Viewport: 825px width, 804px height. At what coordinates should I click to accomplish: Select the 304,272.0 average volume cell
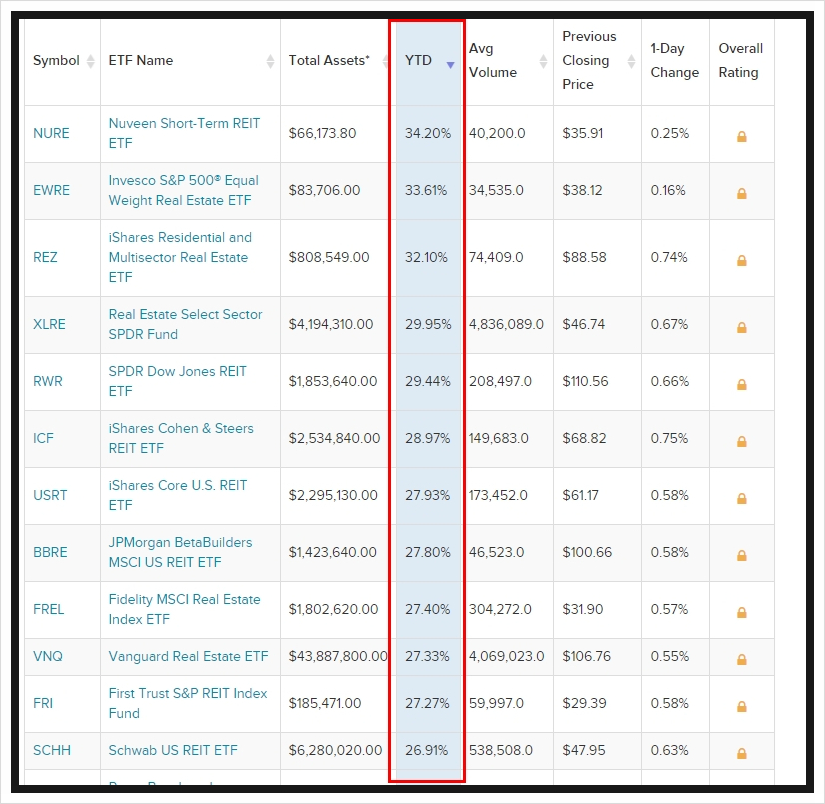pyautogui.click(x=500, y=609)
